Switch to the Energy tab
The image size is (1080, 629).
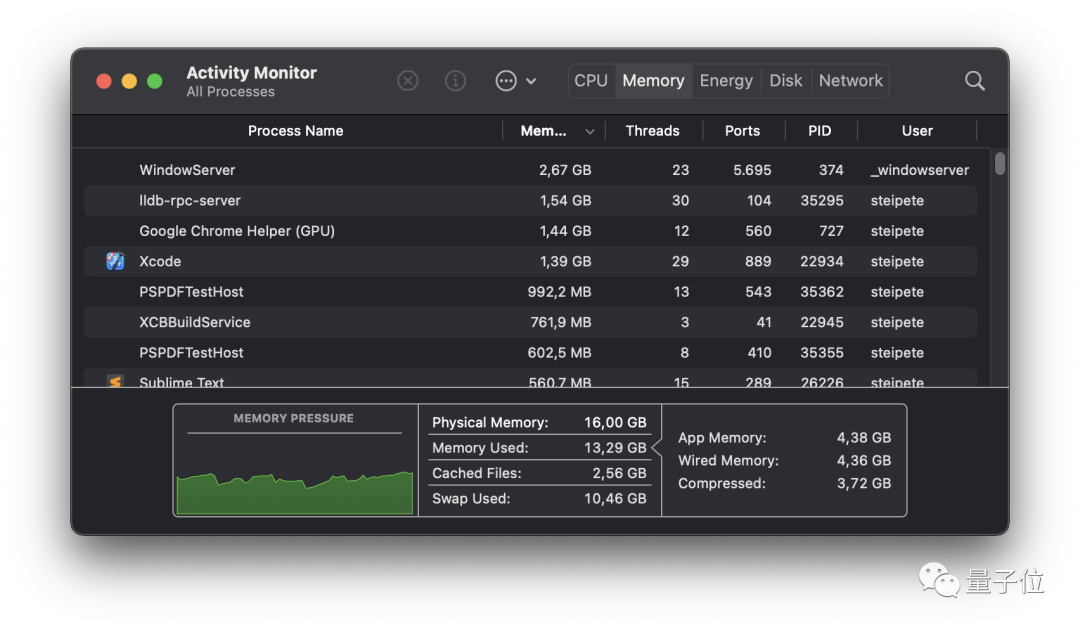pyautogui.click(x=726, y=81)
